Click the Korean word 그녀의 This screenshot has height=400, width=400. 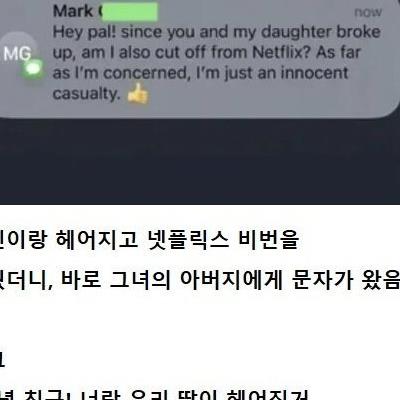(x=140, y=280)
